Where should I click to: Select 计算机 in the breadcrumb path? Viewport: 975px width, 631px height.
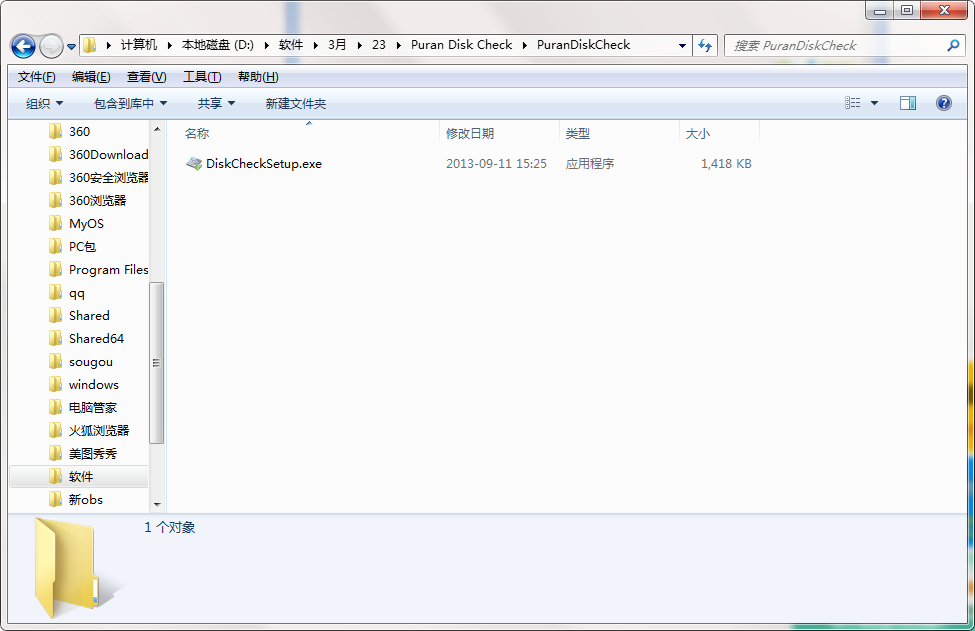tap(139, 45)
